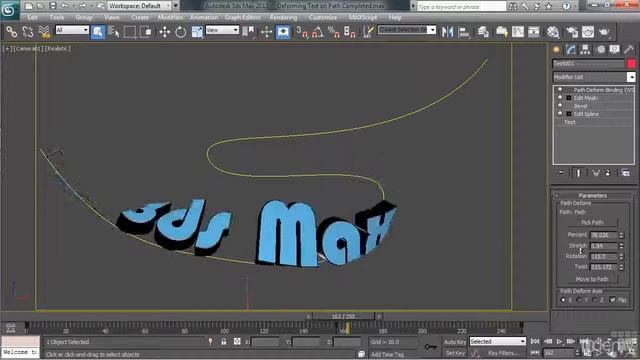The height and width of the screenshot is (360, 640).
Task: Toggle Edit Mesh modifier visibility bulb
Action: coord(560,98)
